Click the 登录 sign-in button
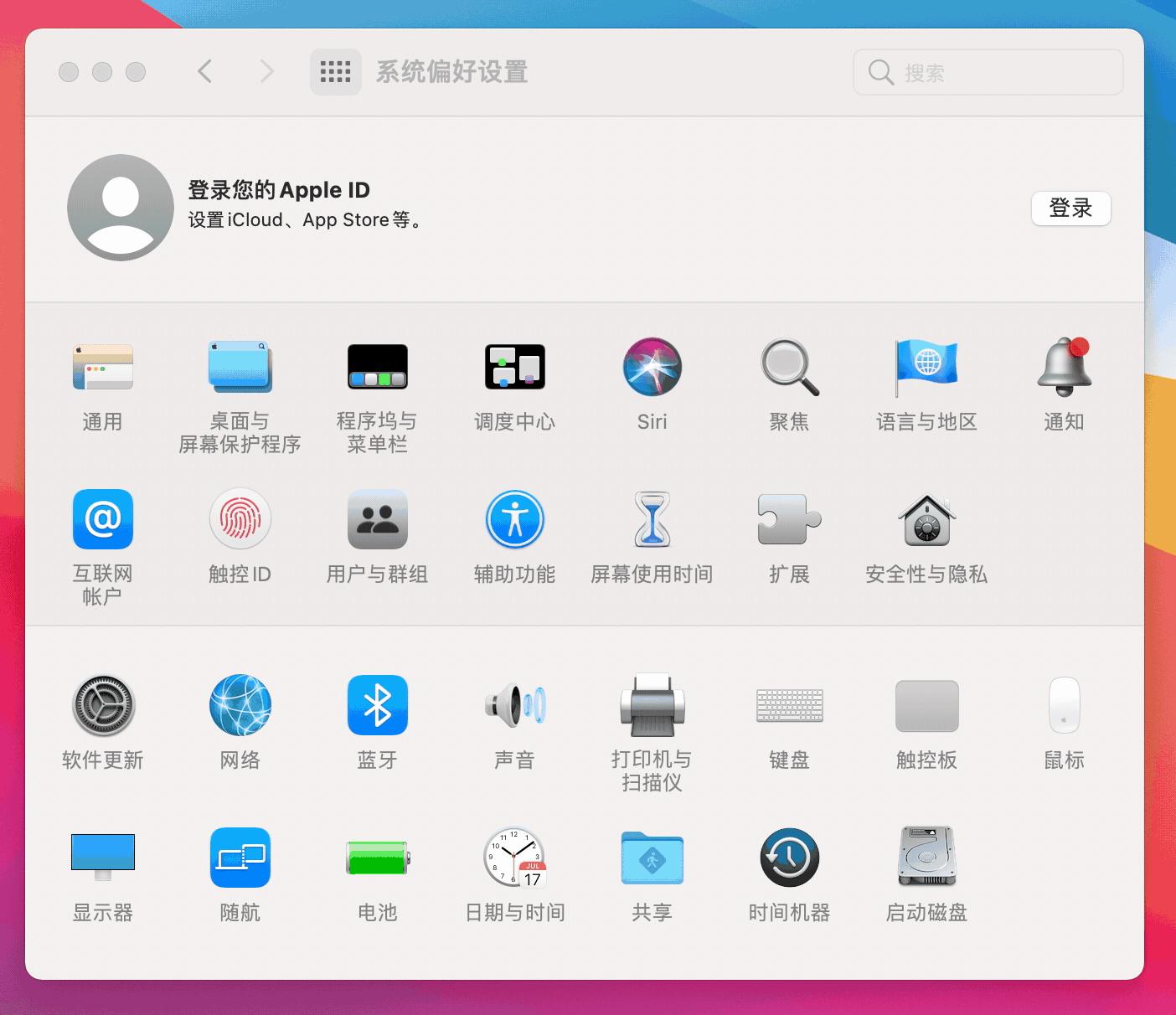The height and width of the screenshot is (1015, 1176). click(1070, 209)
